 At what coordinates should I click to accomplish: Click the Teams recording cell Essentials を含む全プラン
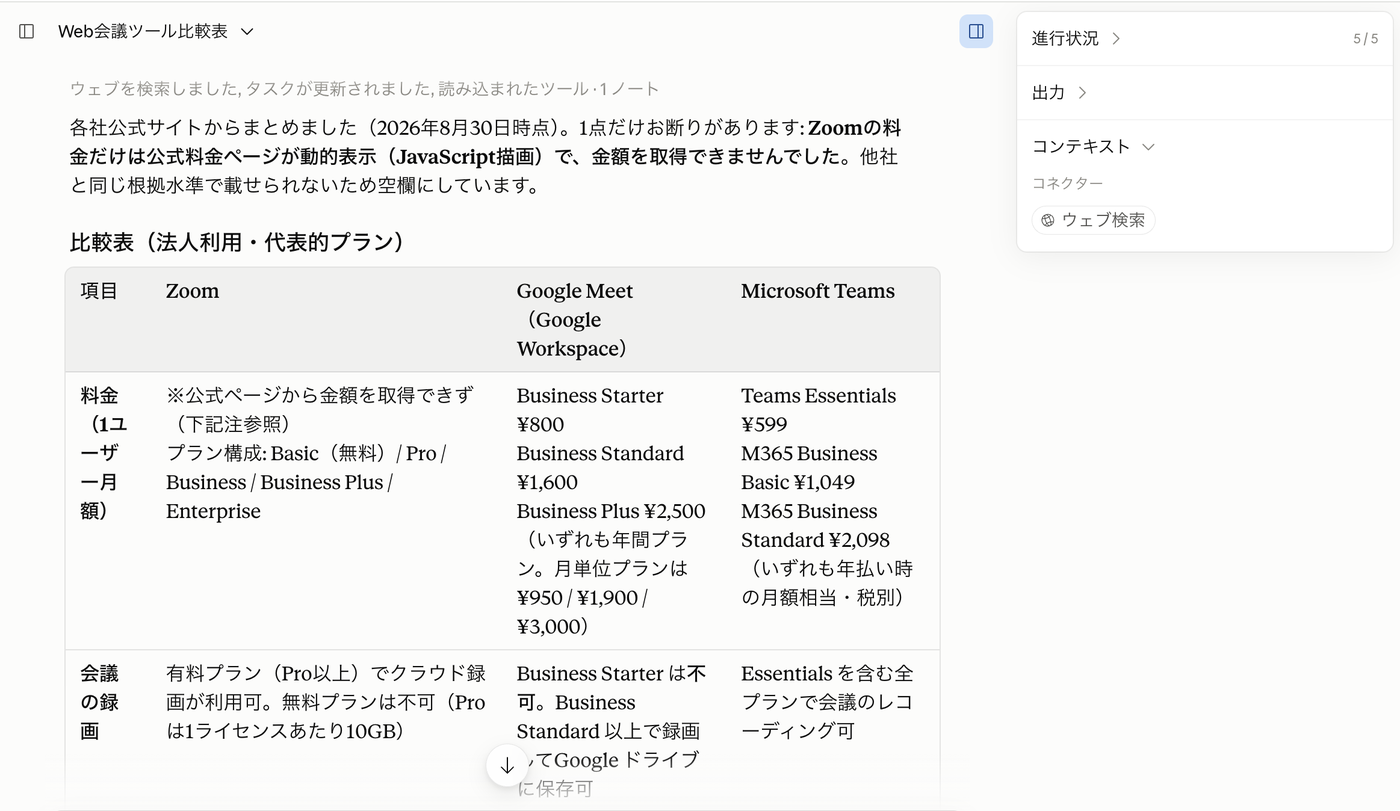(x=827, y=702)
